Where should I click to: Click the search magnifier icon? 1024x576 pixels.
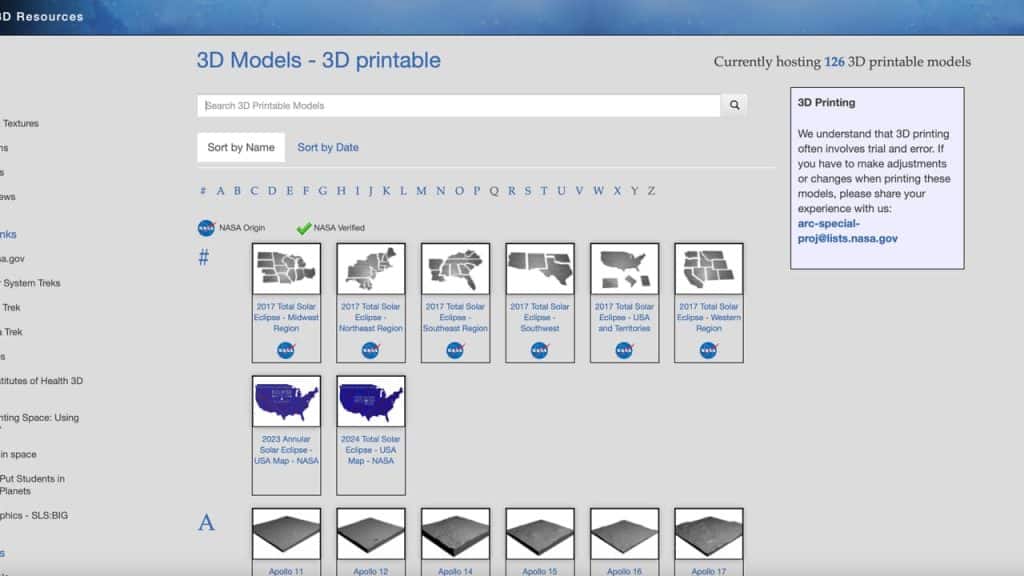click(735, 104)
